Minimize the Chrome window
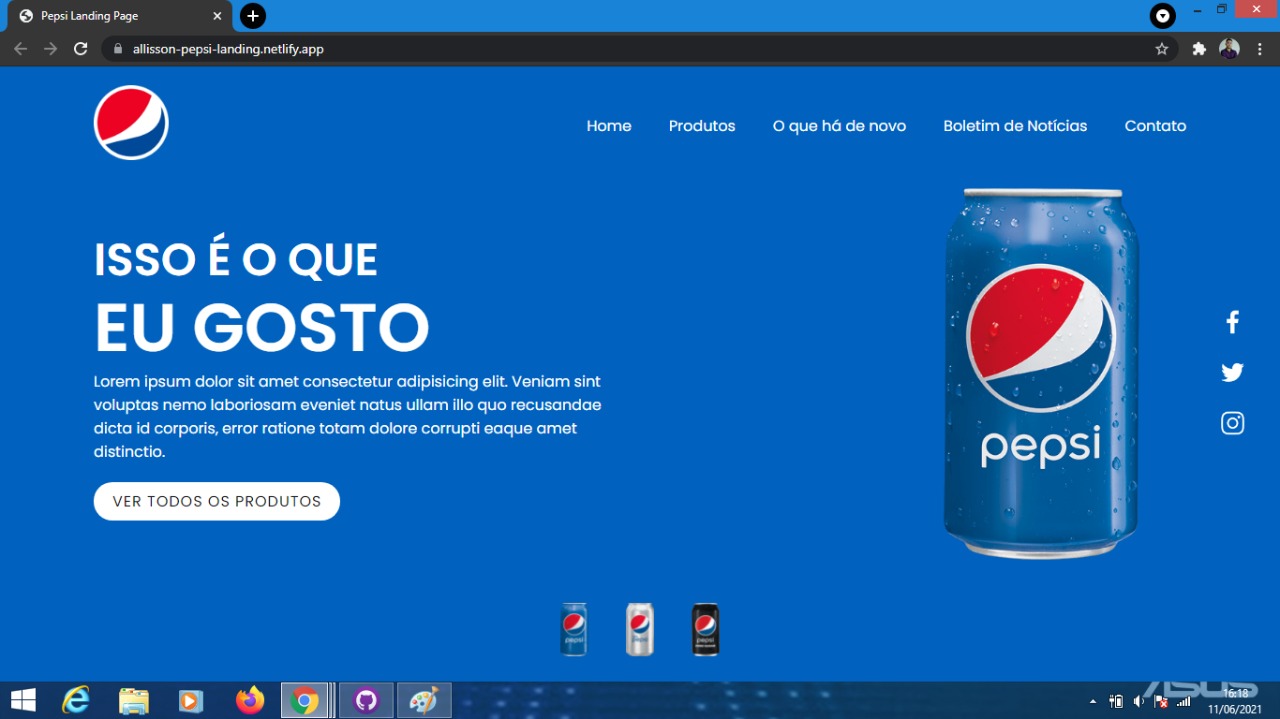Image resolution: width=1280 pixels, height=719 pixels. [x=1197, y=10]
